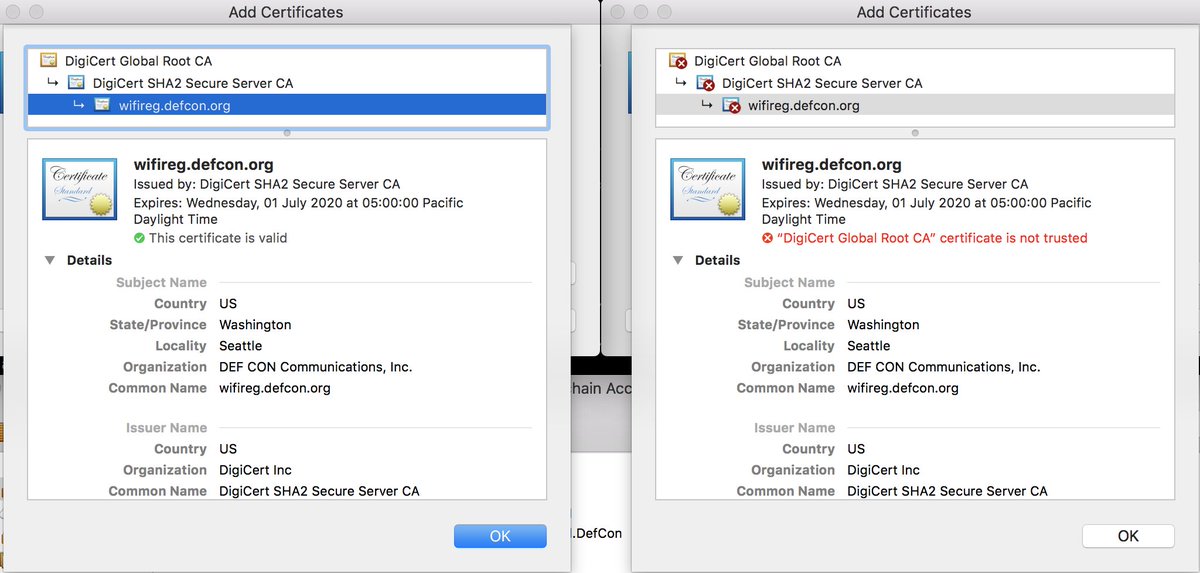This screenshot has height=573, width=1200.
Task: Click 'Issued by' line in right dialog
Action: pos(895,184)
